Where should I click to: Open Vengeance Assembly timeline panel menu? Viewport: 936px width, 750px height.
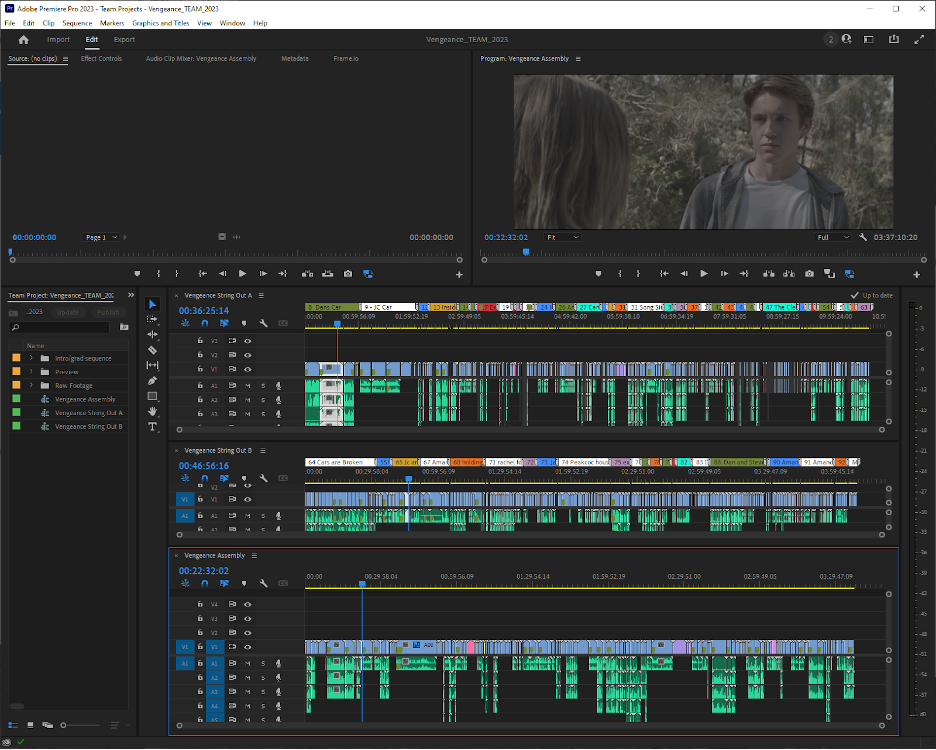coord(254,555)
